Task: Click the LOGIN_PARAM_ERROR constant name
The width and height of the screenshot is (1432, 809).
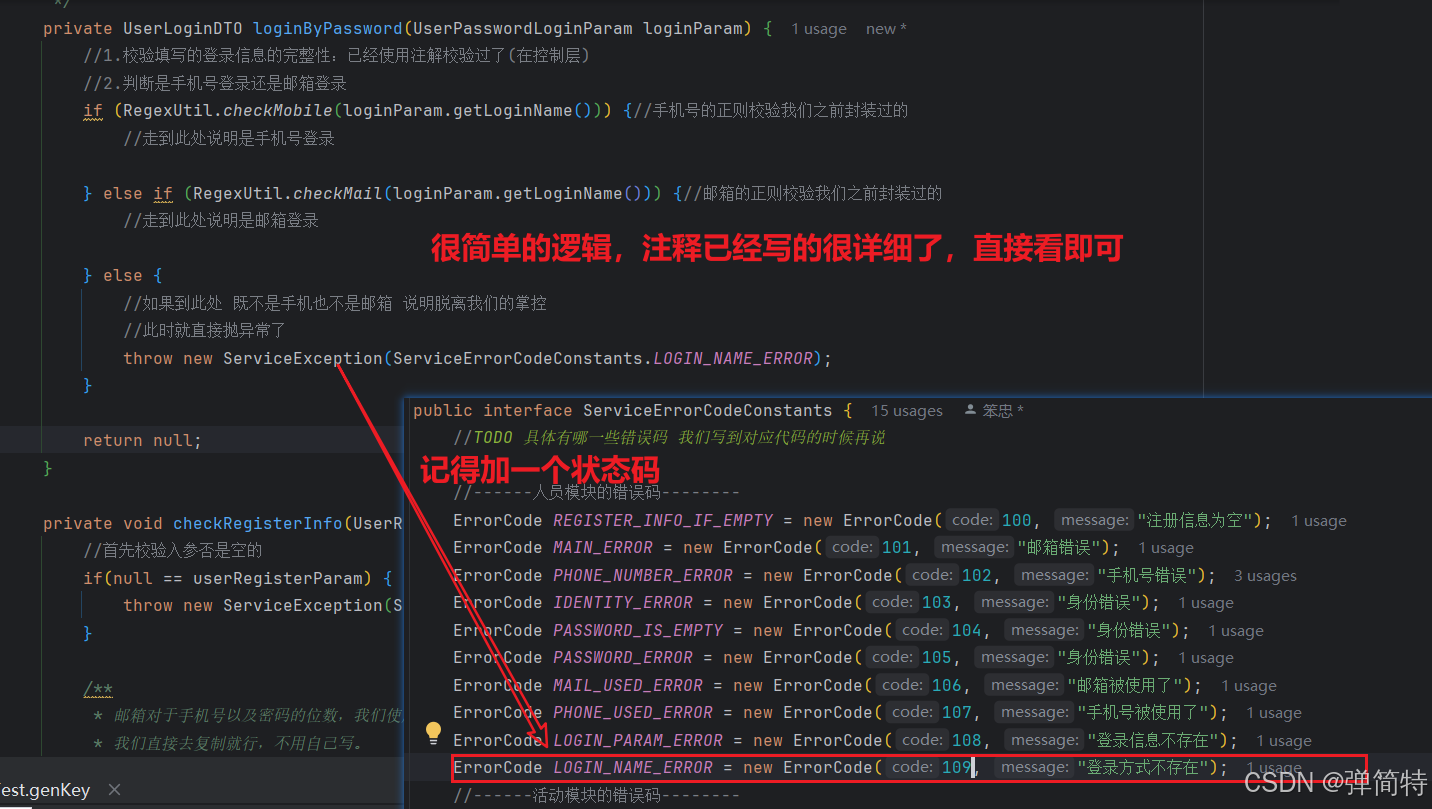Action: (x=638, y=740)
